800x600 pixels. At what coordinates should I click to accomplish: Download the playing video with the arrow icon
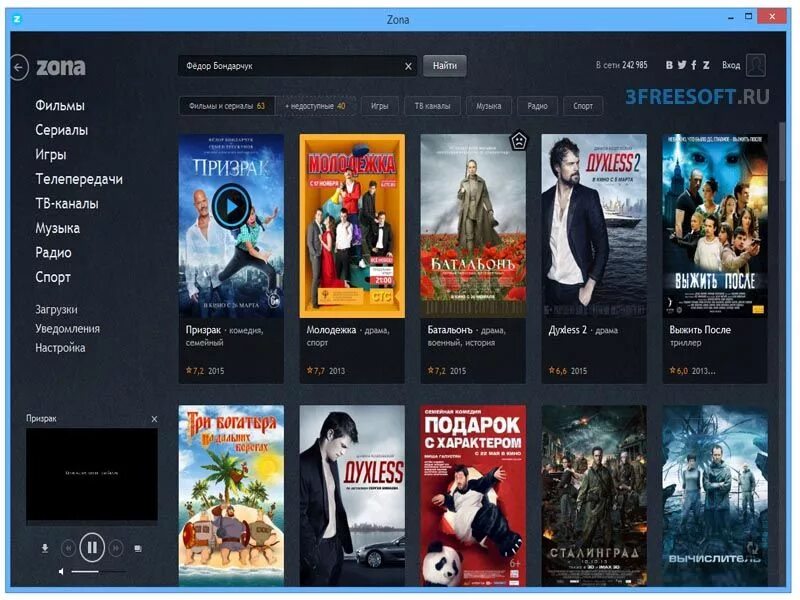(x=45, y=548)
